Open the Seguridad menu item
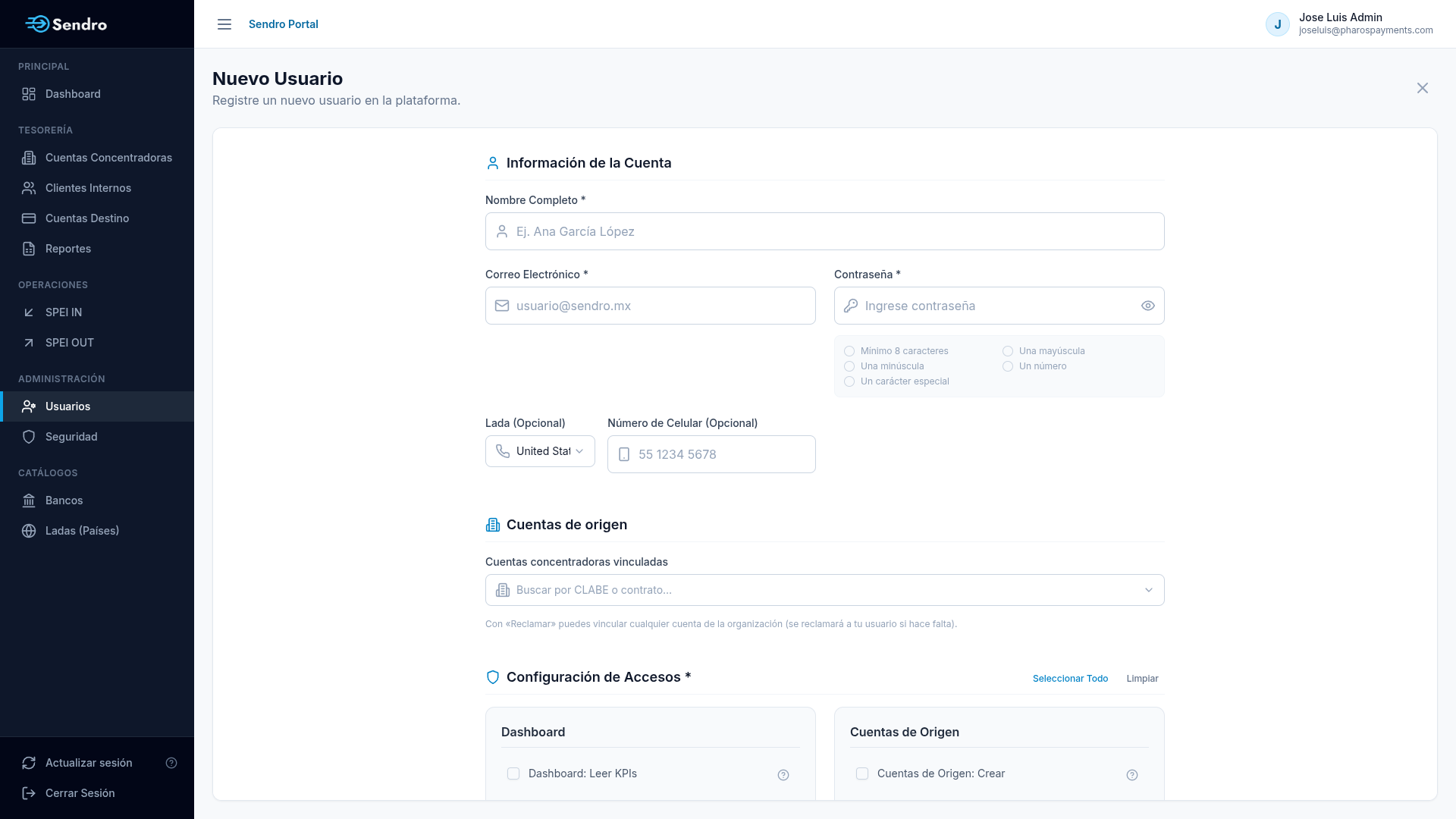This screenshot has height=819, width=1456. click(97, 437)
